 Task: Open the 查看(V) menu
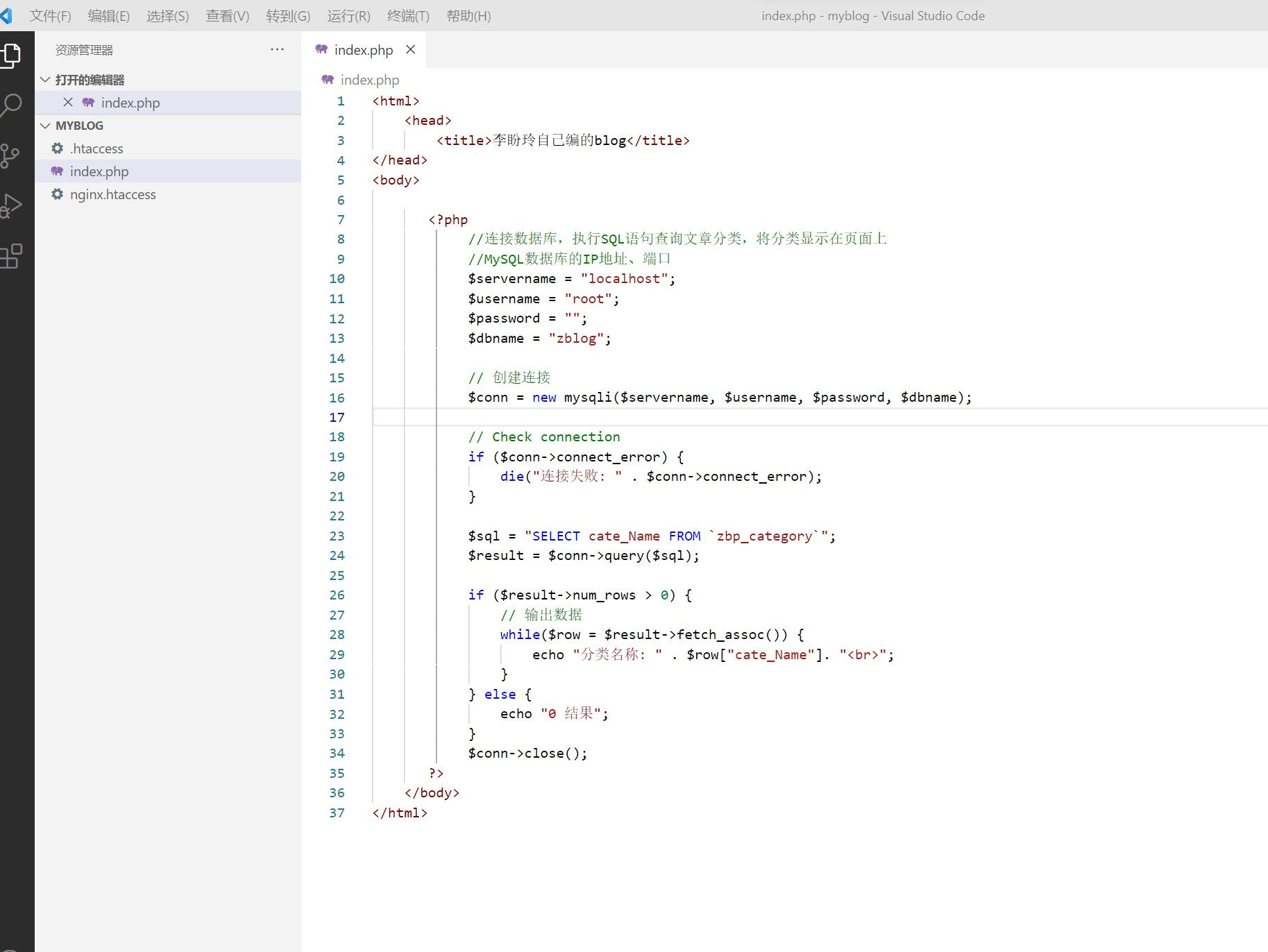[228, 15]
